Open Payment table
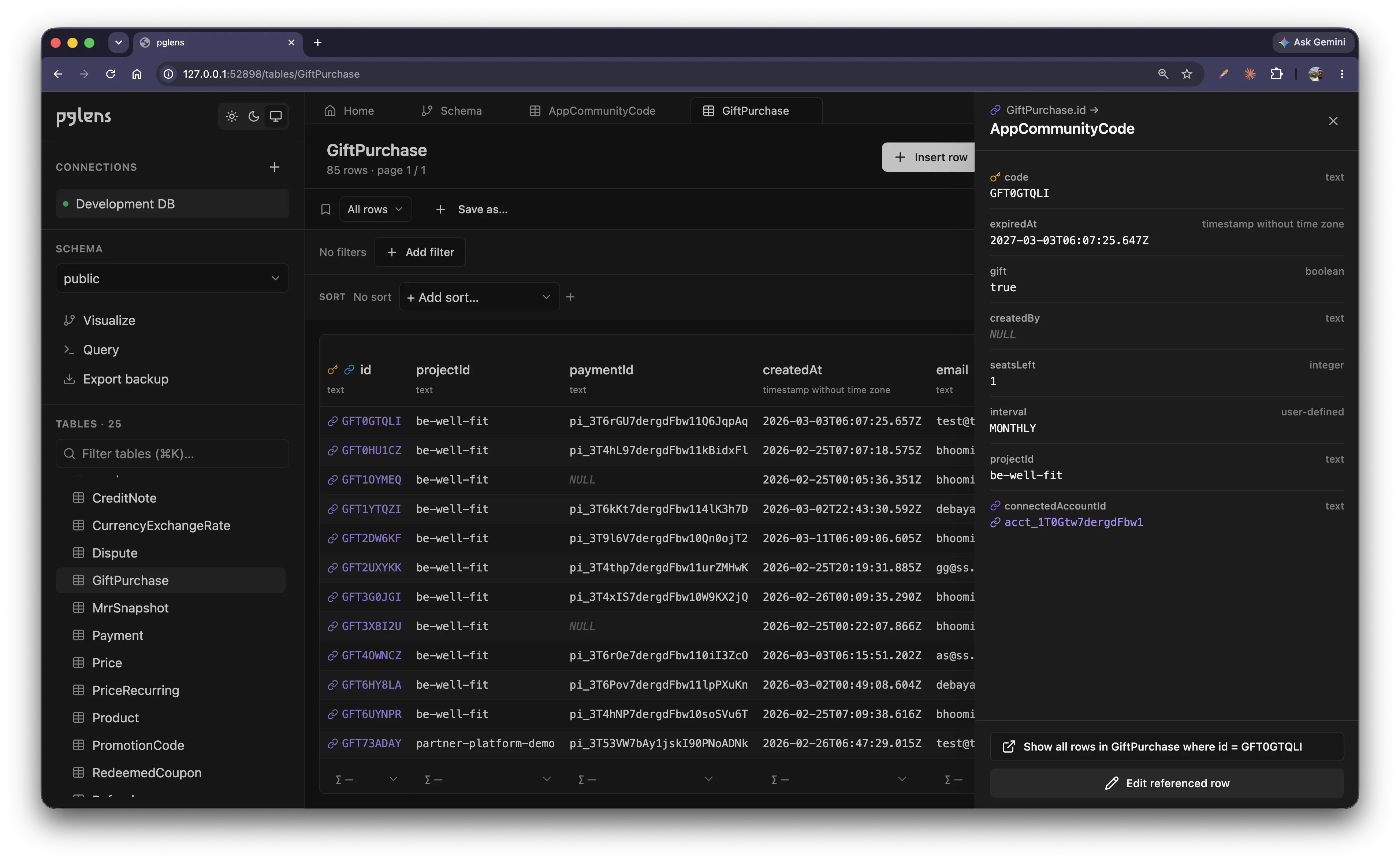Viewport: 1400px width, 863px height. 171,635
